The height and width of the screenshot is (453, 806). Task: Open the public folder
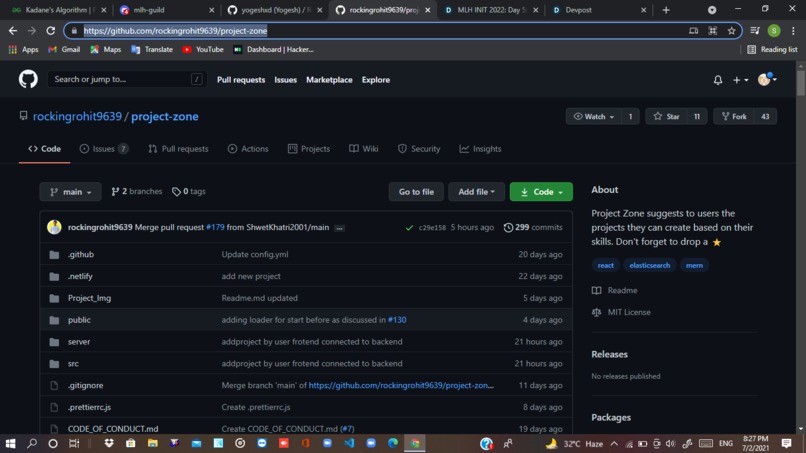click(79, 320)
